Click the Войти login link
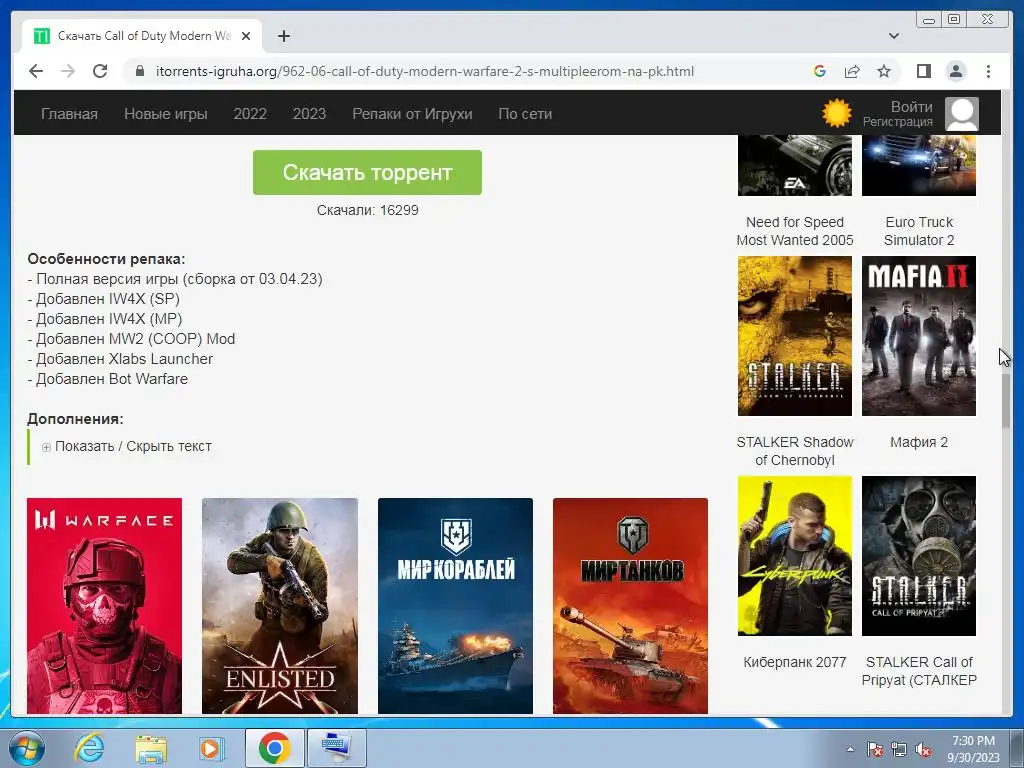1024x768 pixels. 912,106
